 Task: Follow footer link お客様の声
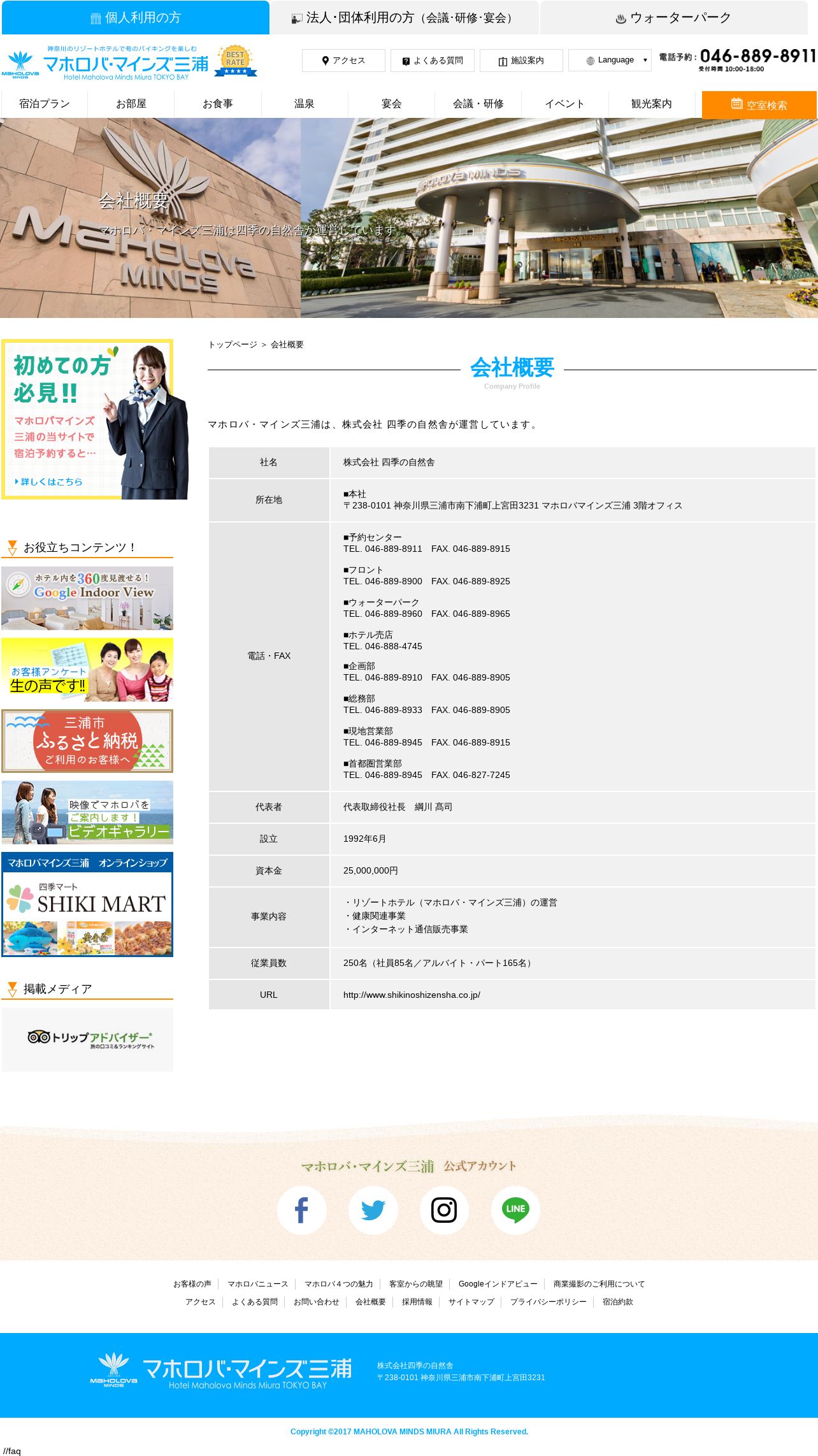pos(192,1284)
